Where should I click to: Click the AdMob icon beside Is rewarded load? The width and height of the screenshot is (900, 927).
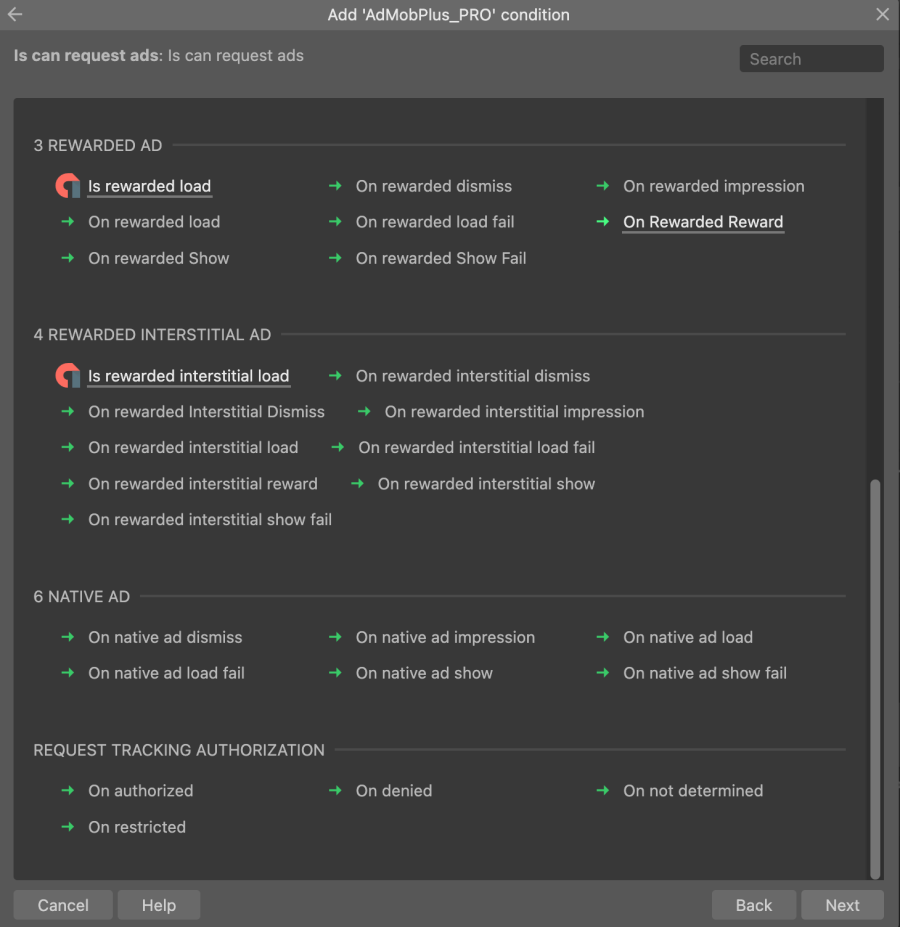tap(66, 185)
